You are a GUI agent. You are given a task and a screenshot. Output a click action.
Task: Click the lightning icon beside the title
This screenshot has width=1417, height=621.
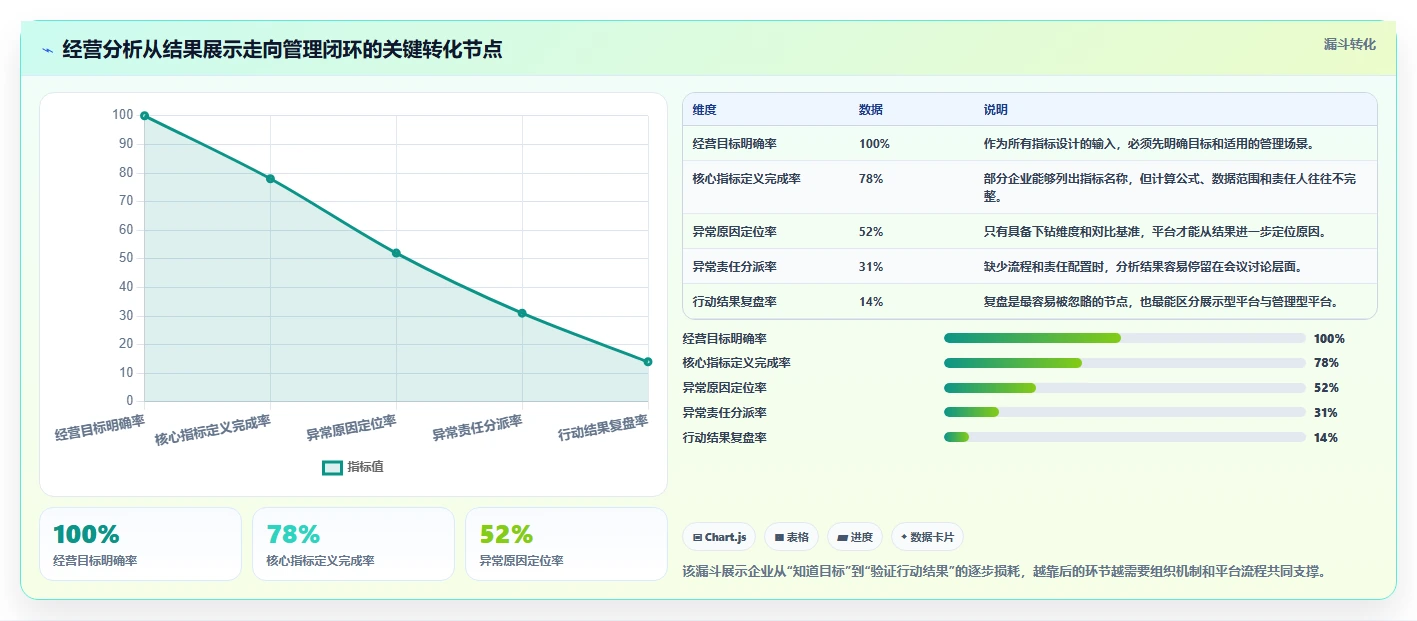(48, 49)
